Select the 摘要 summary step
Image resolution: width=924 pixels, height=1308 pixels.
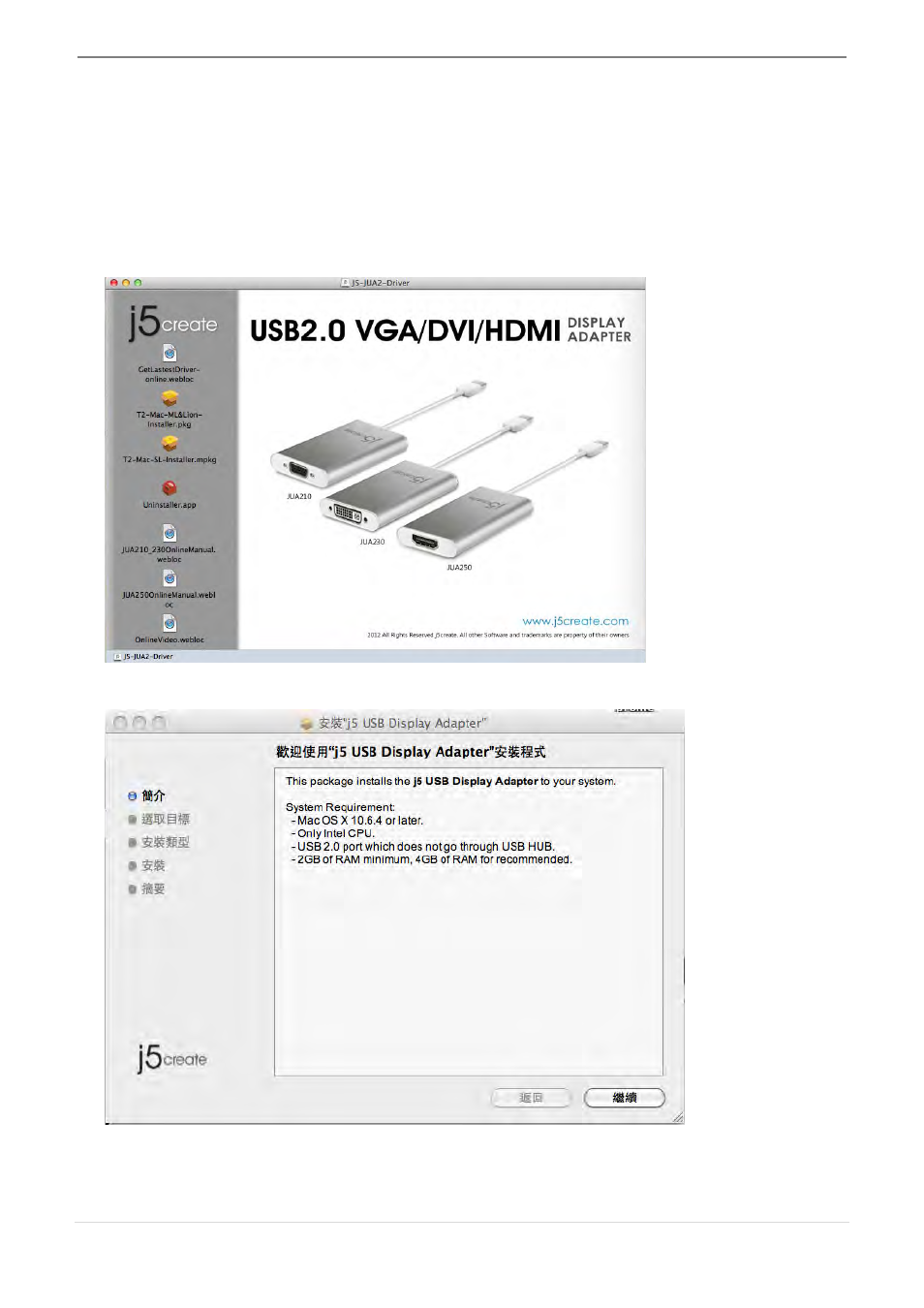coord(146,888)
